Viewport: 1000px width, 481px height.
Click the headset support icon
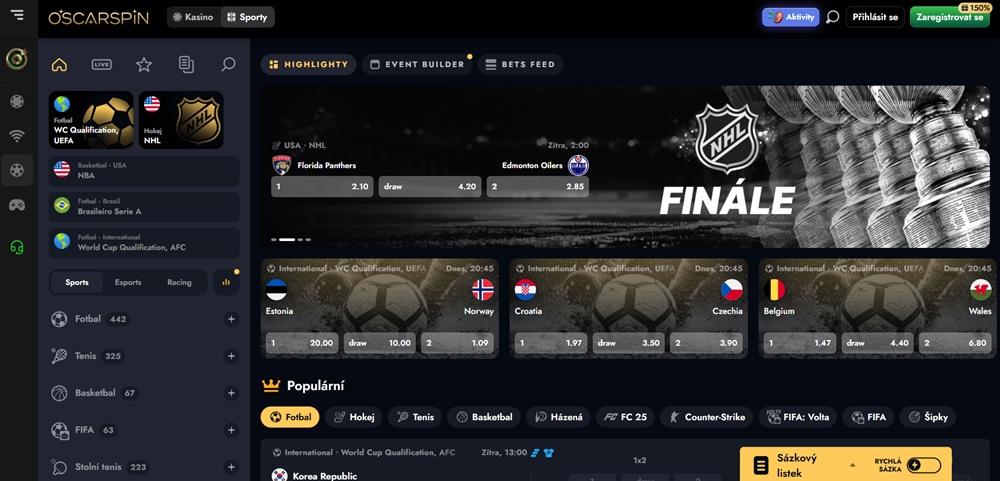(x=17, y=248)
